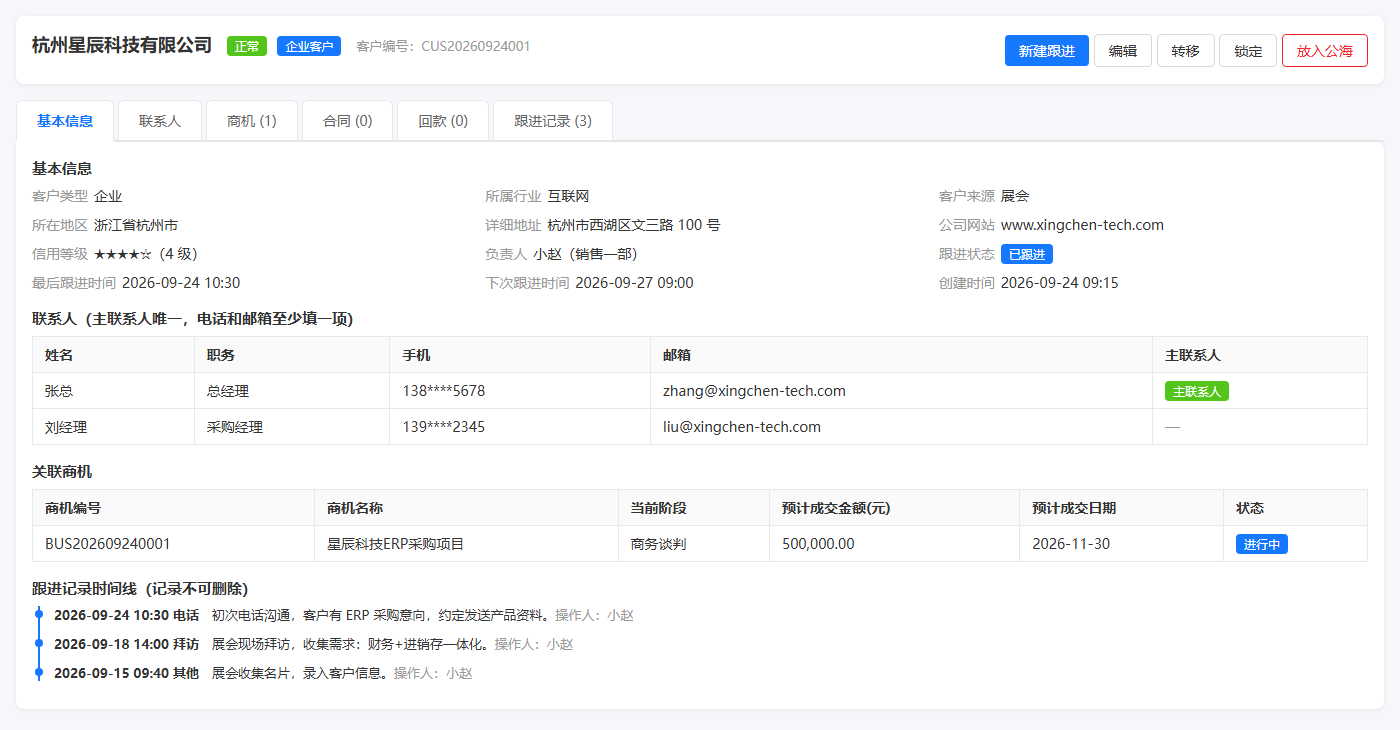This screenshot has width=1400, height=730.
Task: Select contact name 张总
Action: pyautogui.click(x=59, y=391)
